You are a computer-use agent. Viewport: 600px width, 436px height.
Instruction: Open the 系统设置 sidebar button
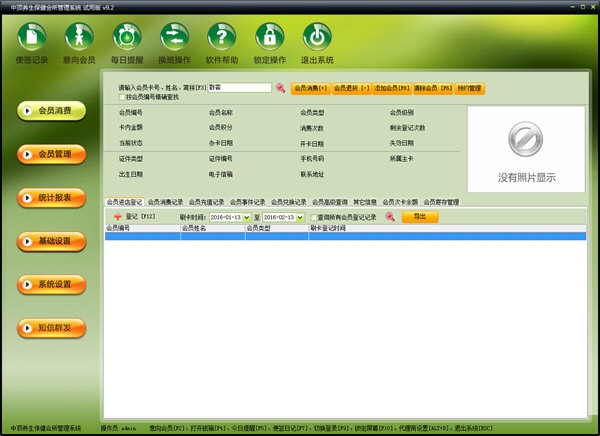point(51,284)
